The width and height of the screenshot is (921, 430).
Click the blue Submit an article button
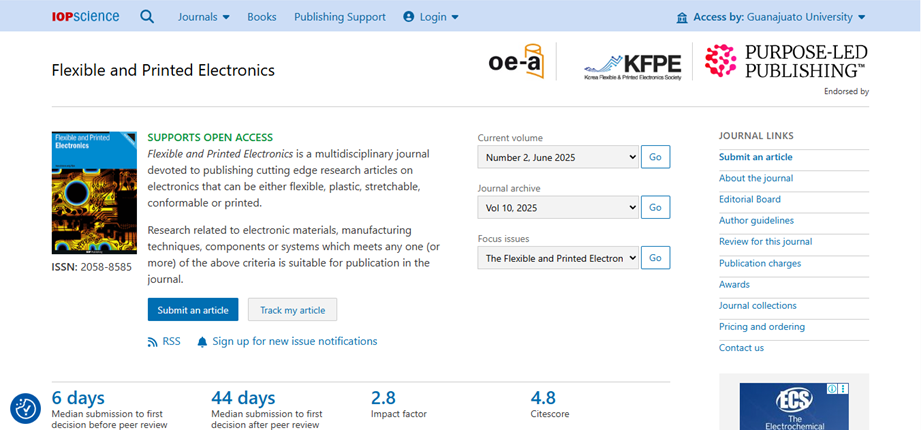[193, 310]
